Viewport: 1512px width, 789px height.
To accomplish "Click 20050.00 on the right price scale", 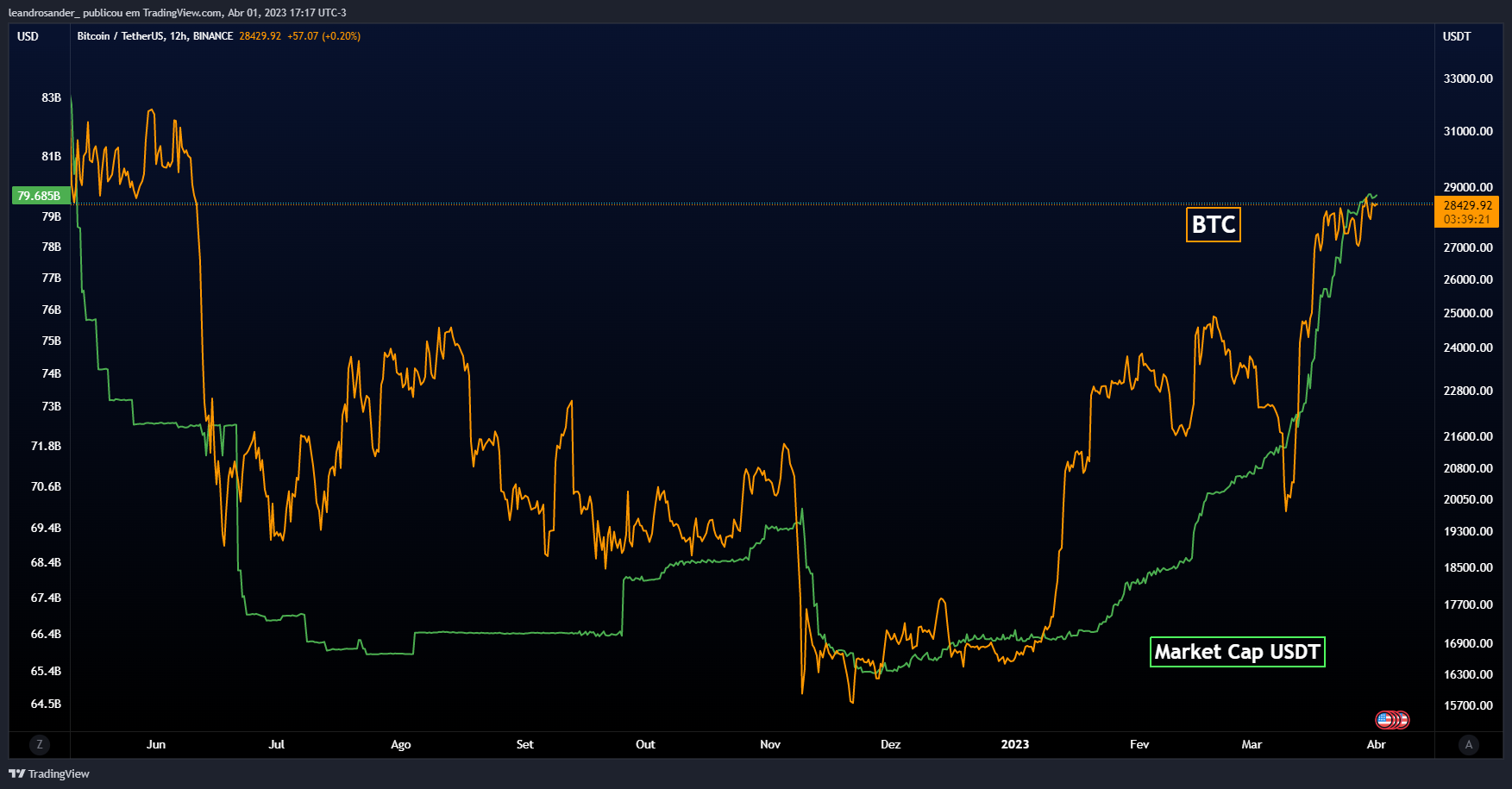I will (1468, 499).
